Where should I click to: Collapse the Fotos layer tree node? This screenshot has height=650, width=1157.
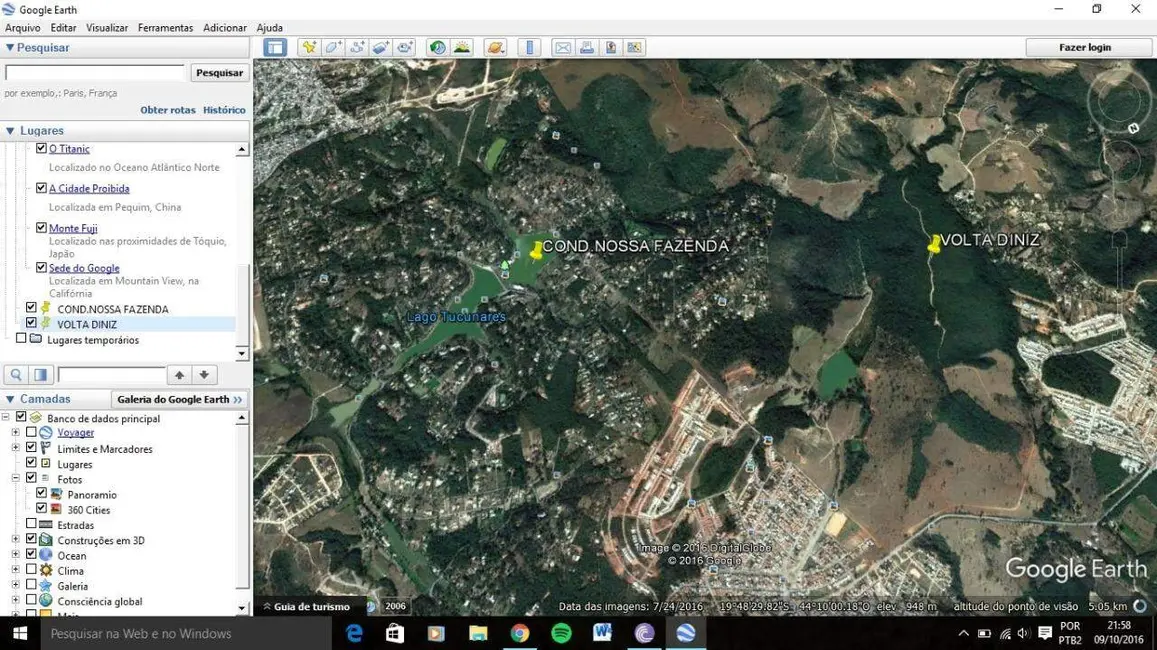[x=15, y=479]
